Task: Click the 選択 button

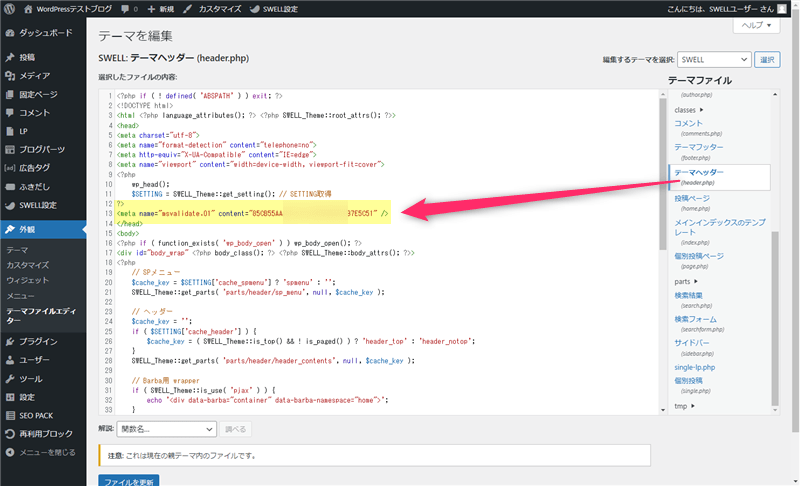Action: coord(767,60)
